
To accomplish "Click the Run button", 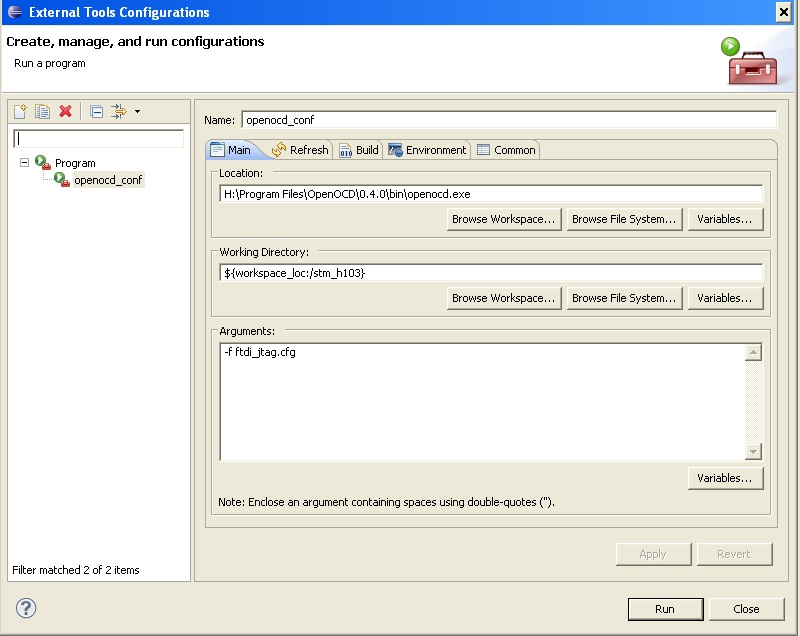I will point(665,609).
